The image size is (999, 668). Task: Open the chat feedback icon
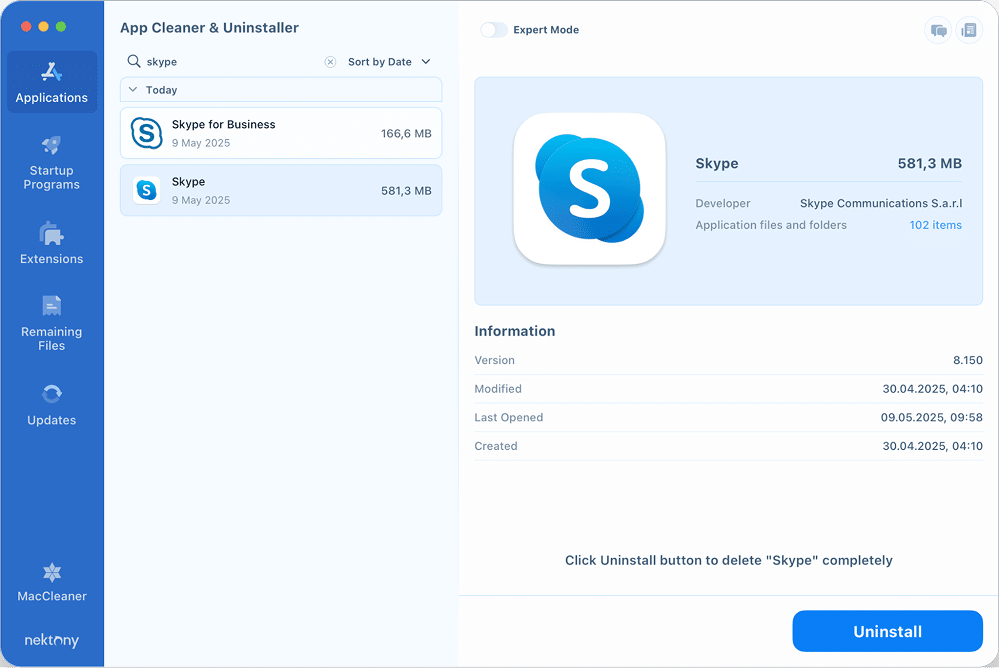[938, 30]
